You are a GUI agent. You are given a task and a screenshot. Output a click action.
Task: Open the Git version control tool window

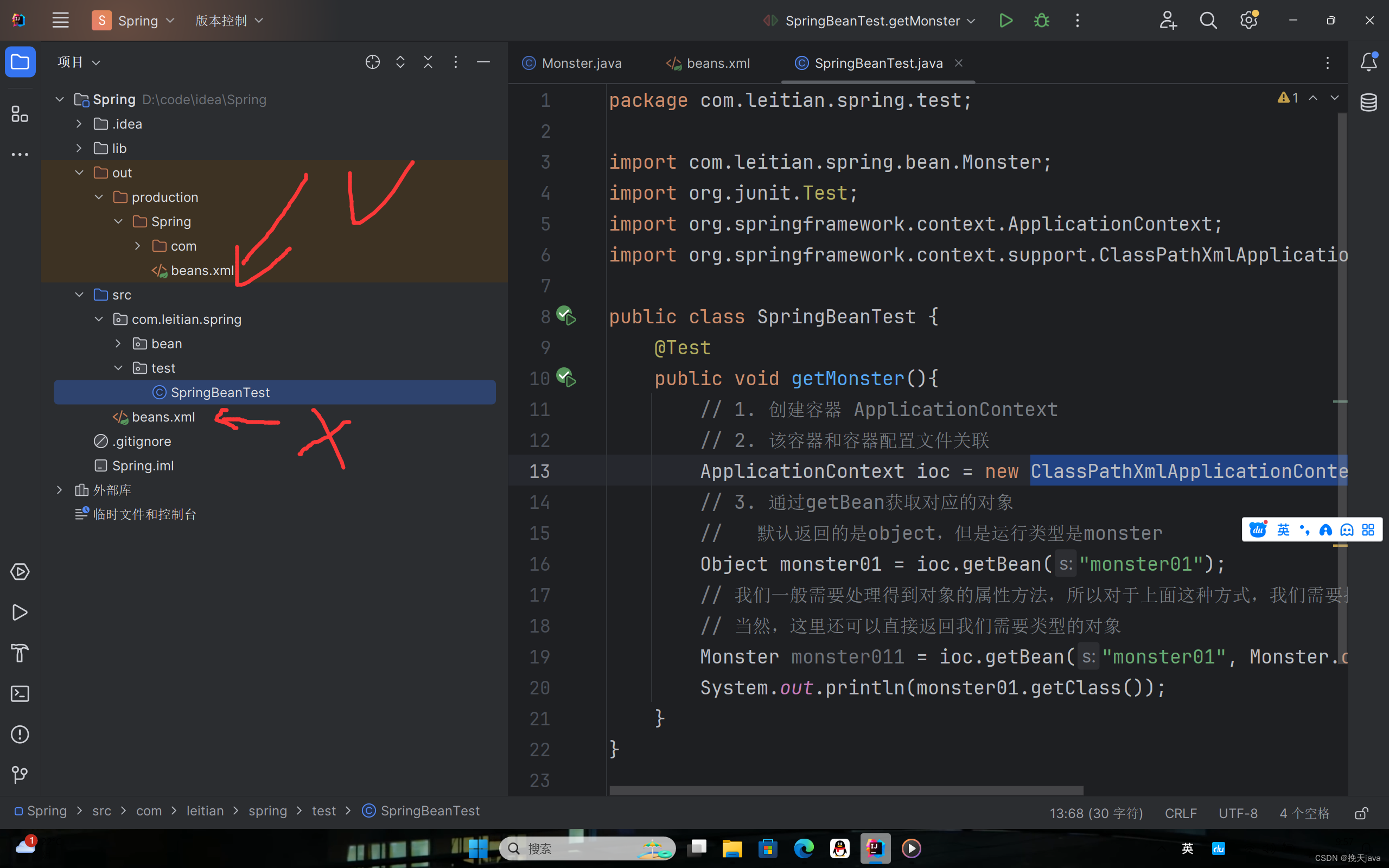20,775
